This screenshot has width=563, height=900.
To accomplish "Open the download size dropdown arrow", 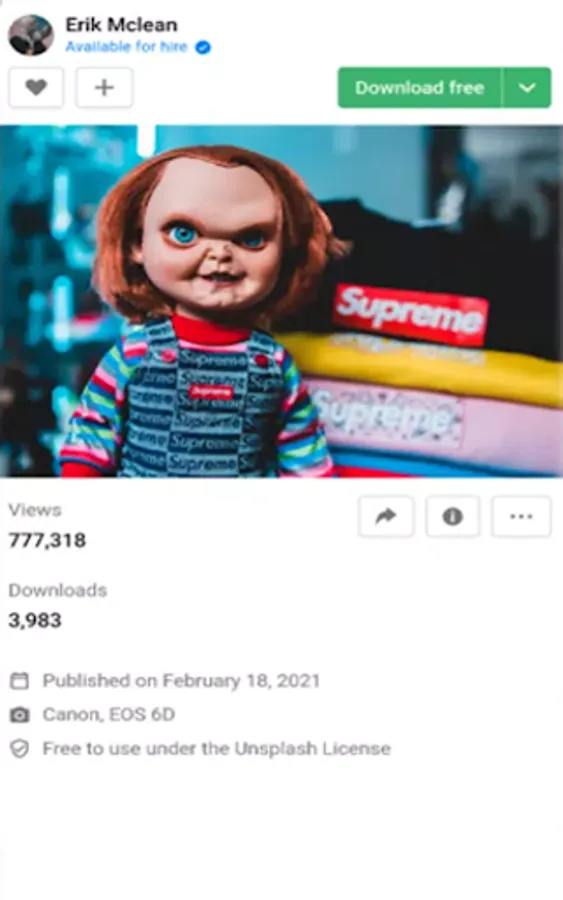I will [527, 88].
